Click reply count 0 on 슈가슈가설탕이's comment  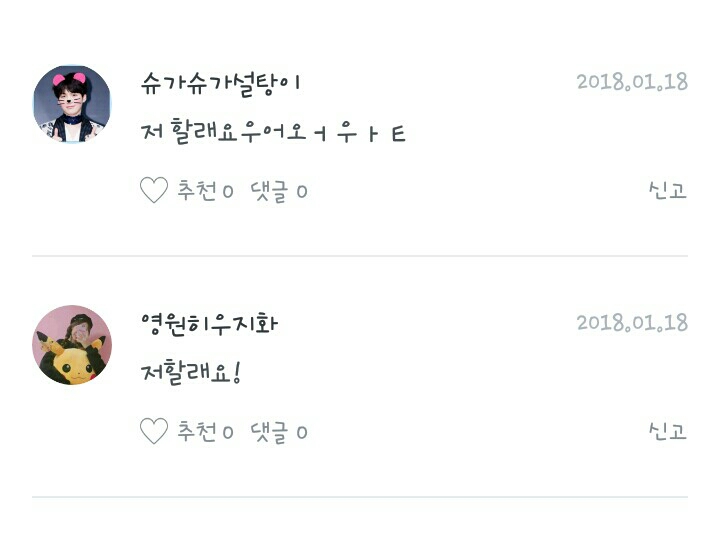302,191
